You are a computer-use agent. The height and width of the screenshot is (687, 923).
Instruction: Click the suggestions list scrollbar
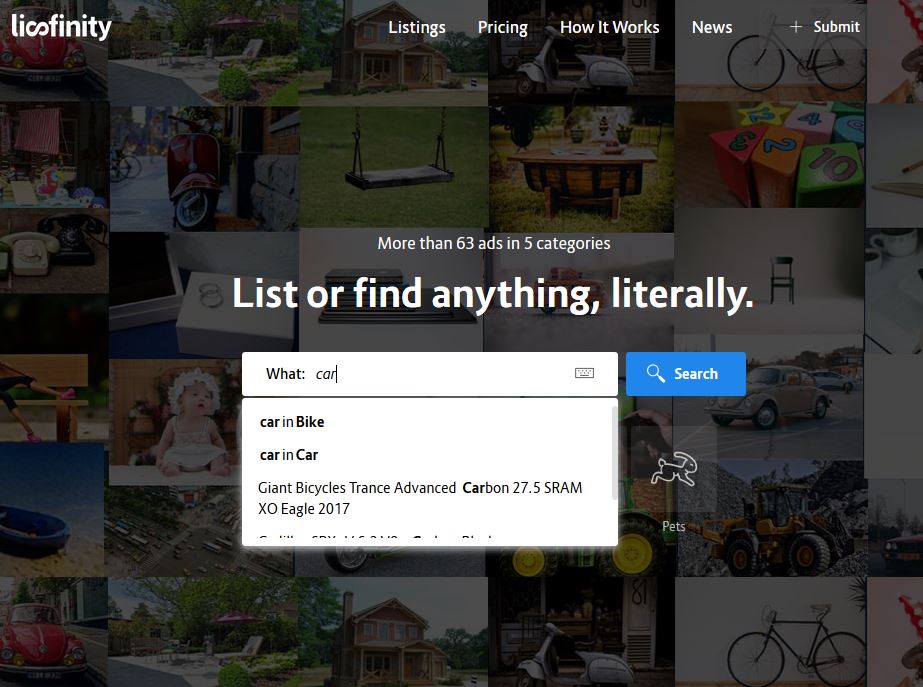pyautogui.click(x=615, y=453)
